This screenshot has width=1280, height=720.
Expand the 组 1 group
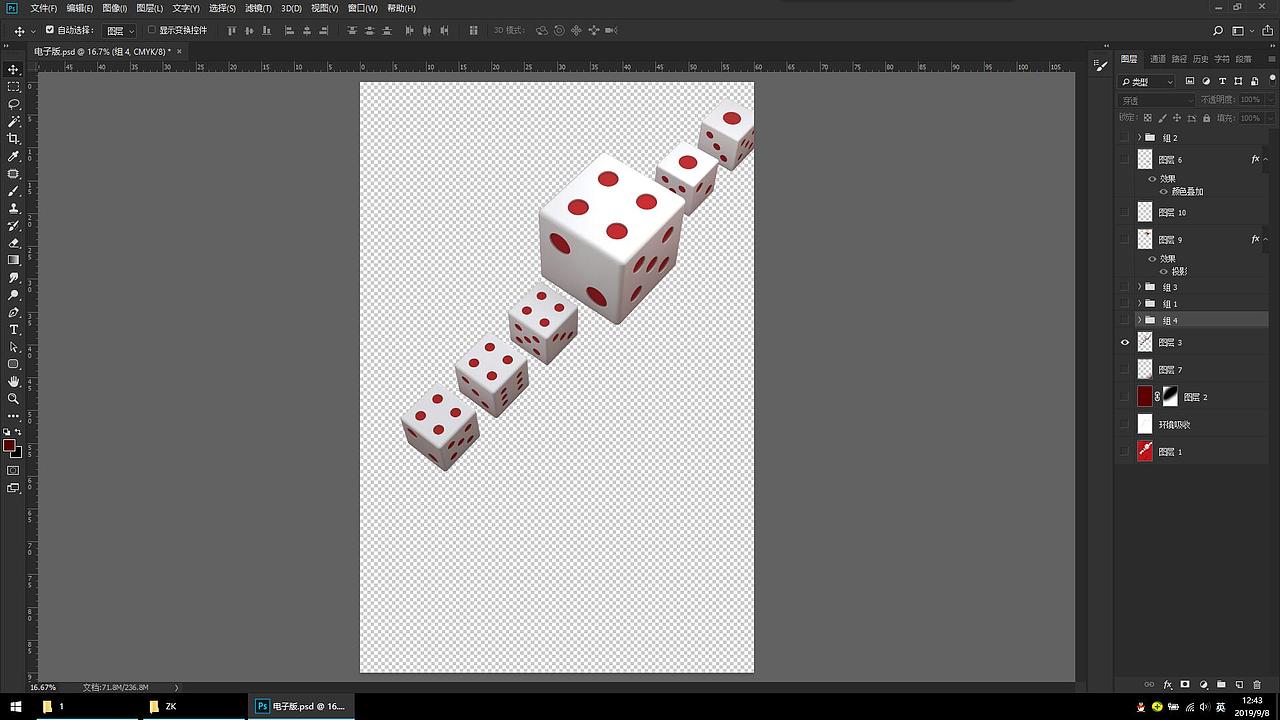click(1139, 303)
